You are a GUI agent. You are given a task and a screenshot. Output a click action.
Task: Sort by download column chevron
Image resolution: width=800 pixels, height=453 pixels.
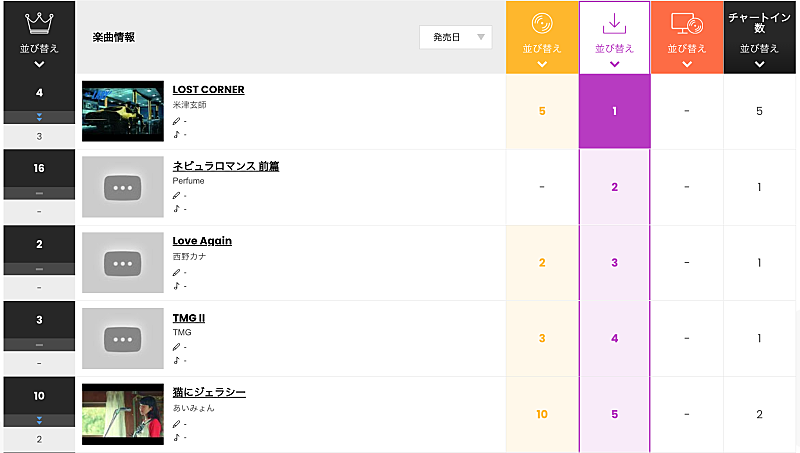[x=614, y=64]
